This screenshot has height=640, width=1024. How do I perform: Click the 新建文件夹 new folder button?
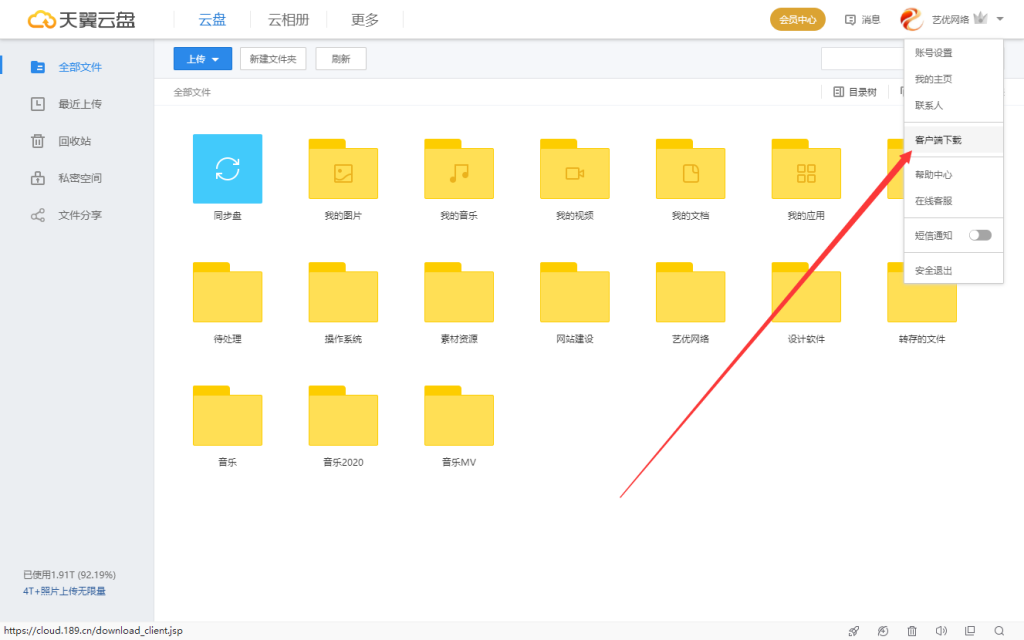tap(273, 59)
